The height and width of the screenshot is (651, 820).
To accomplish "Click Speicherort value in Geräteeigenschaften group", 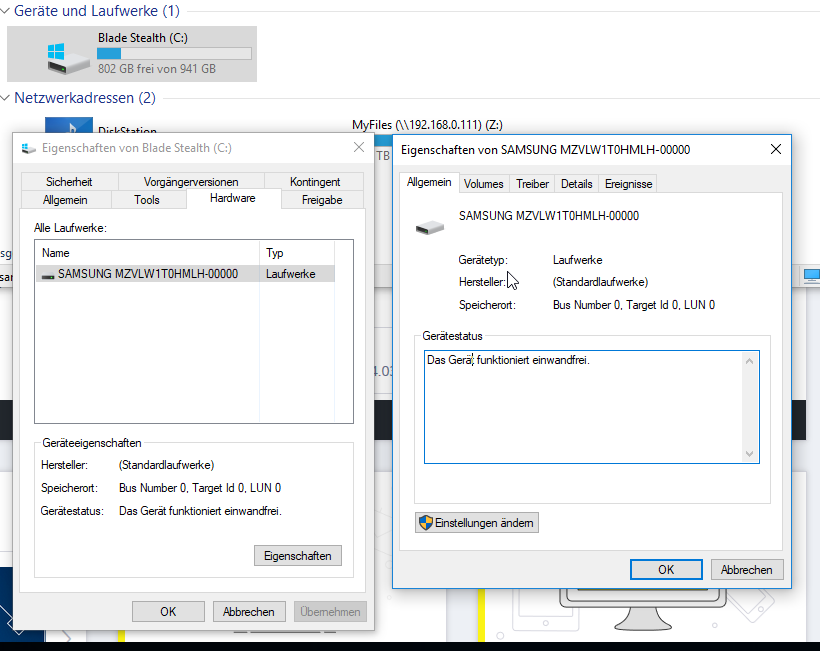I will [x=200, y=488].
